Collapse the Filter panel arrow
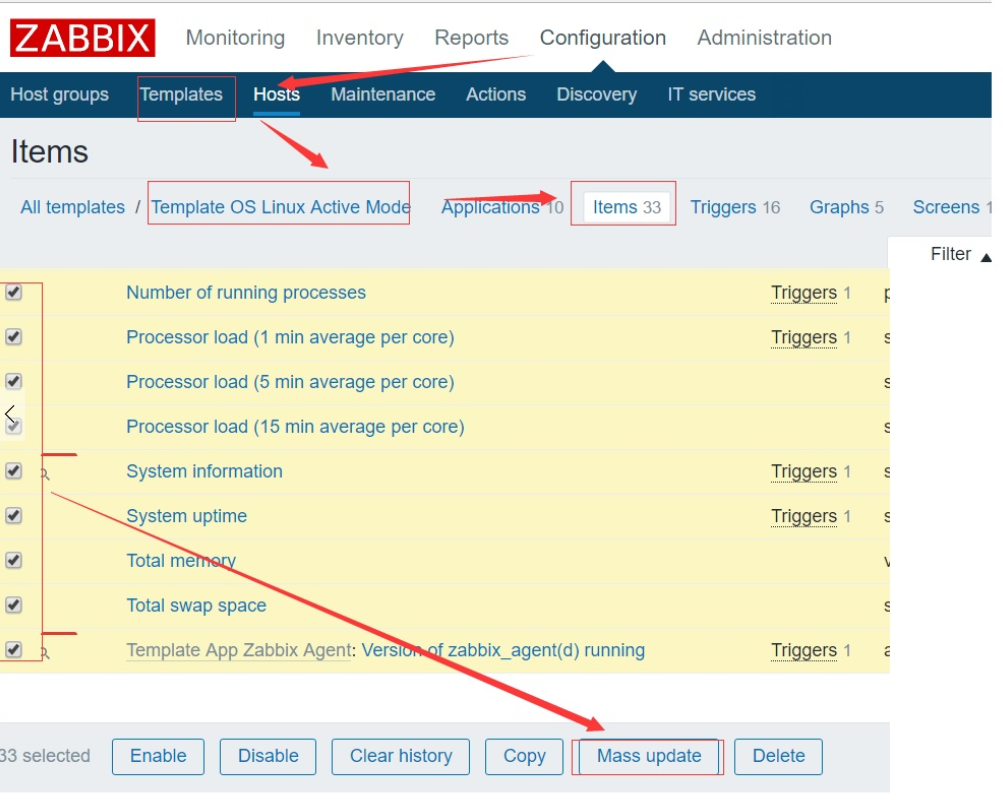 tap(986, 257)
